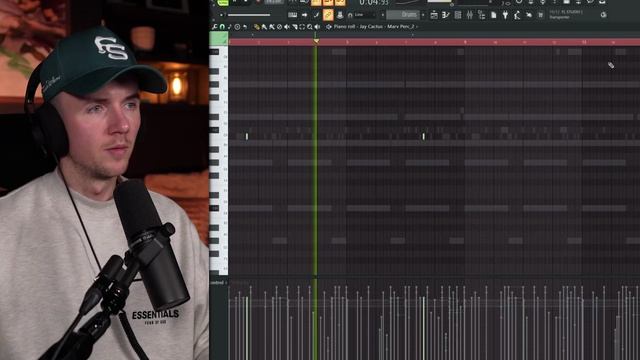Viewport: 640px width, 360px height.
Task: Open the plugin picker plug icon
Action: point(505,15)
